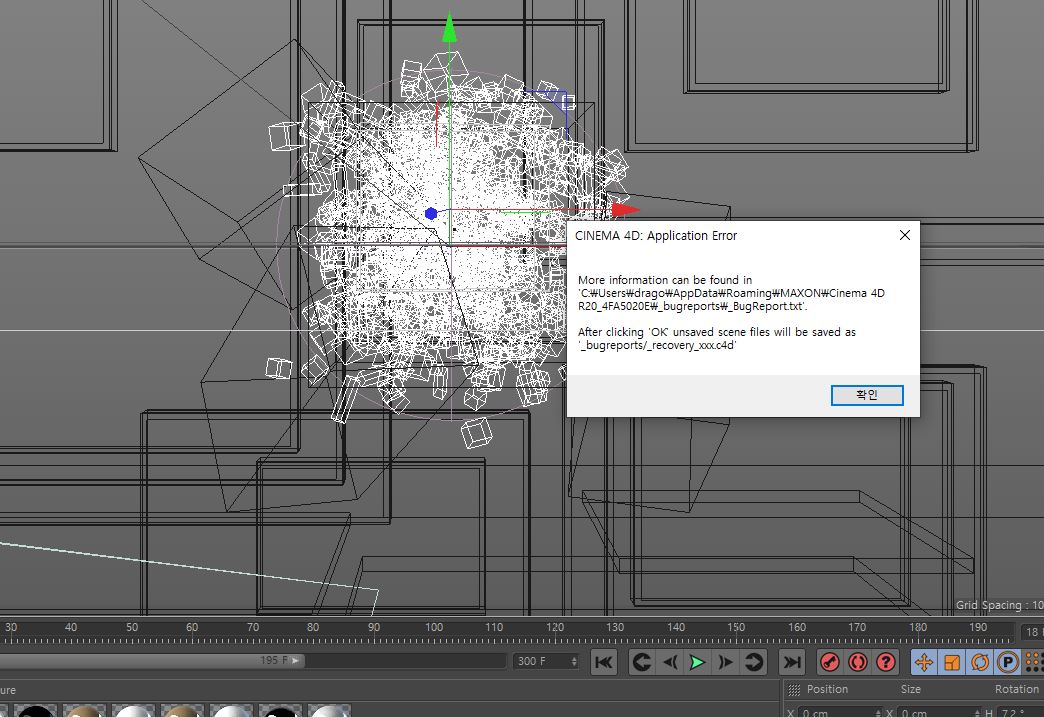Go to next keyframe
1044x717 pixels.
click(754, 662)
